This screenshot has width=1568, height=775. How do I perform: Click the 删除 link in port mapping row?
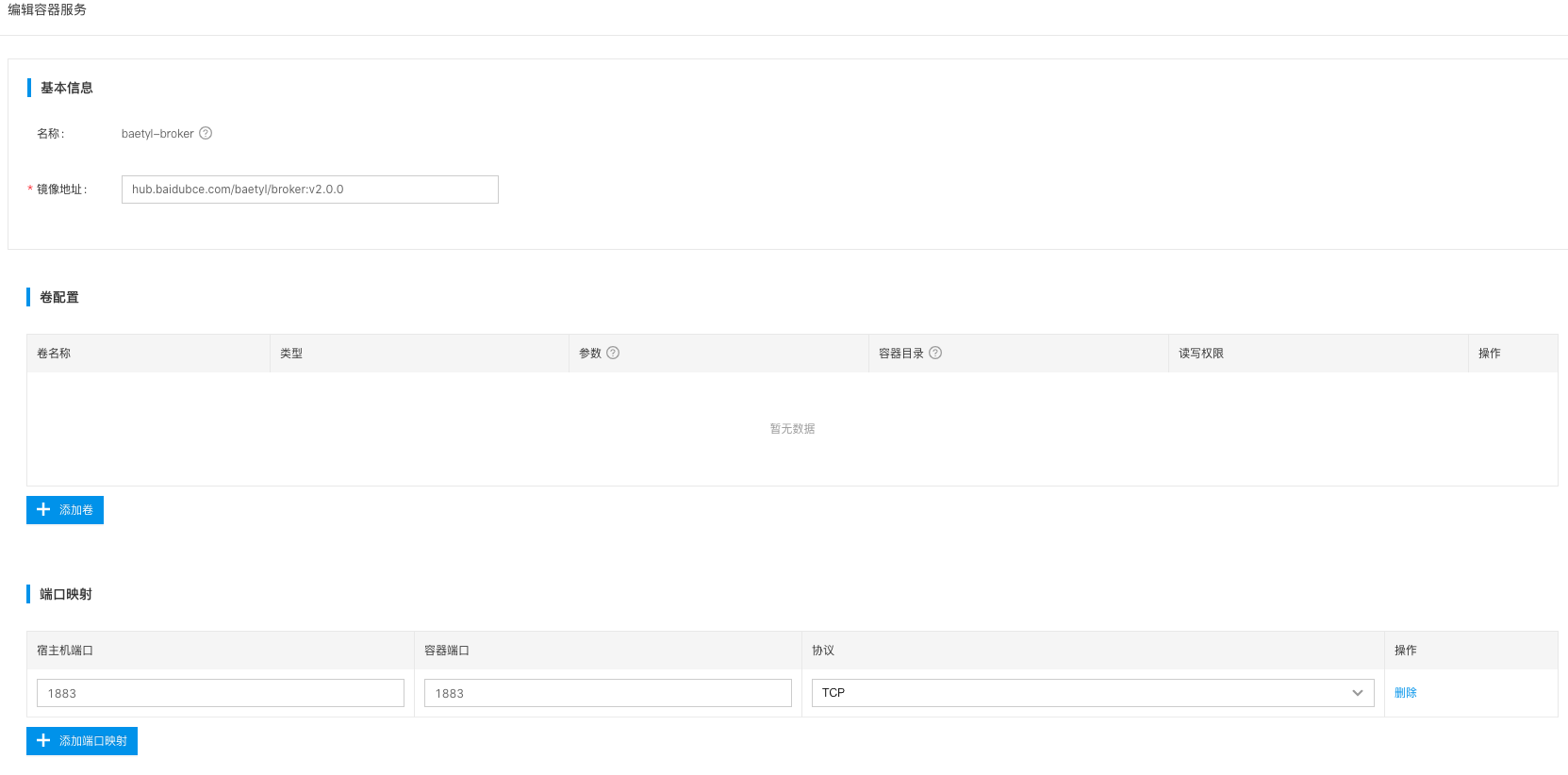pyautogui.click(x=1406, y=693)
